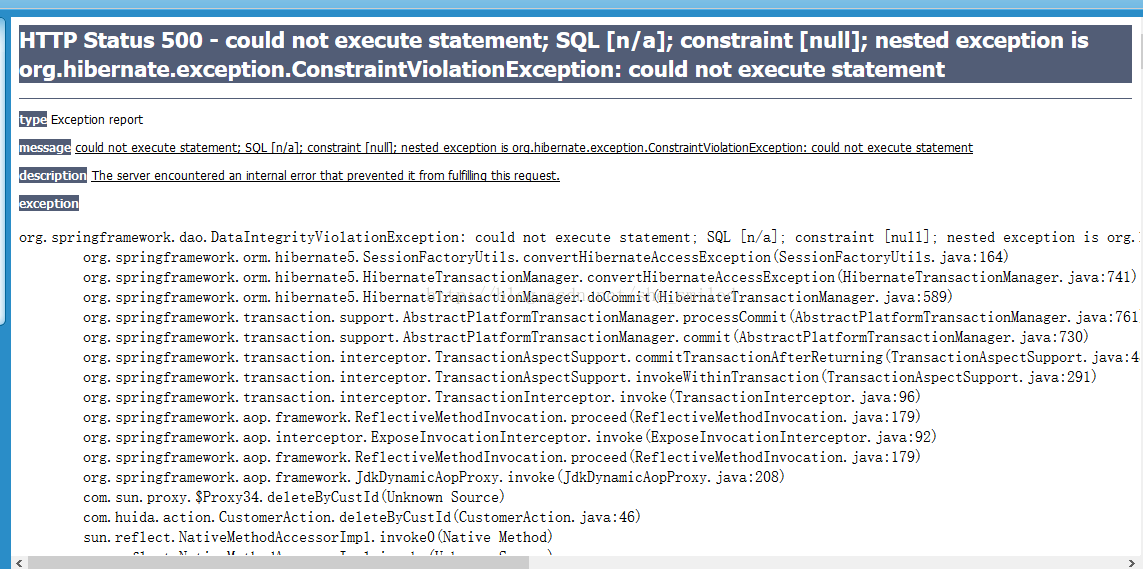Click the highlighted 'description' label
The height and width of the screenshot is (569, 1143).
[53, 176]
